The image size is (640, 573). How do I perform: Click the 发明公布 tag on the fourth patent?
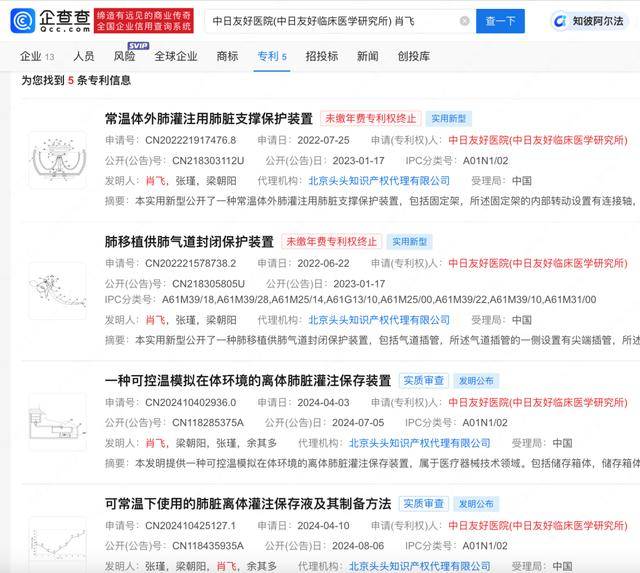click(x=476, y=504)
